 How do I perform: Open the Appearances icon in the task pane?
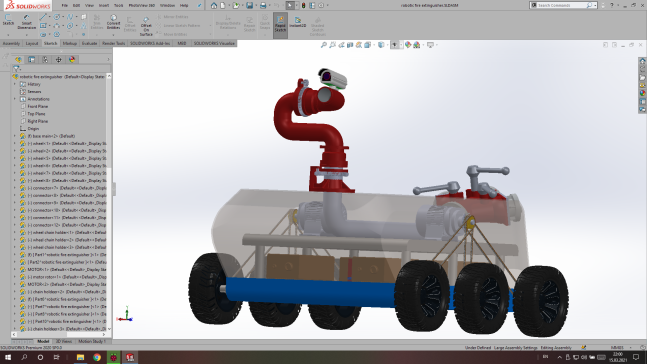click(642, 93)
